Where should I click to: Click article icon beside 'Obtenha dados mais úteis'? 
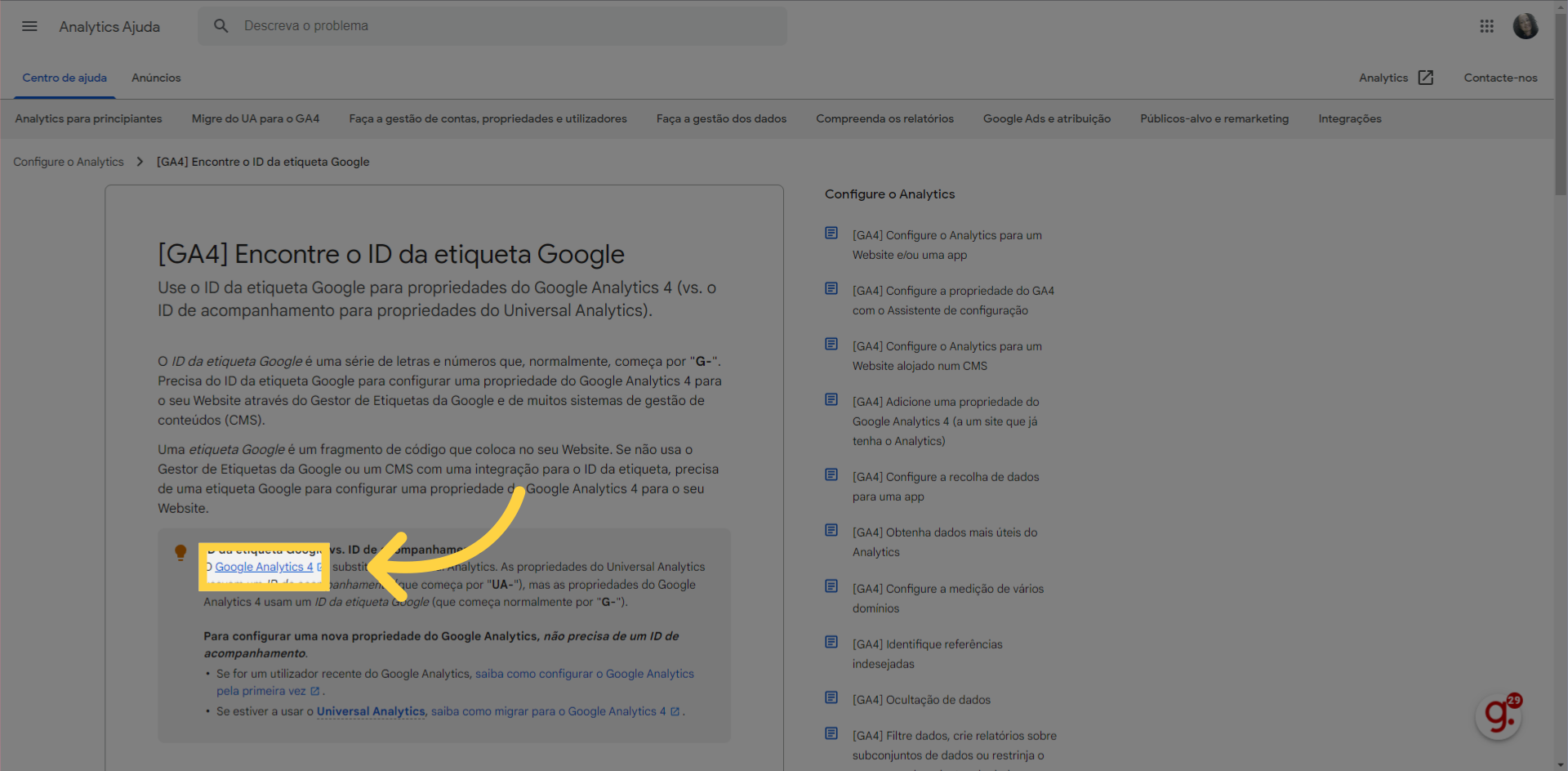tap(831, 531)
